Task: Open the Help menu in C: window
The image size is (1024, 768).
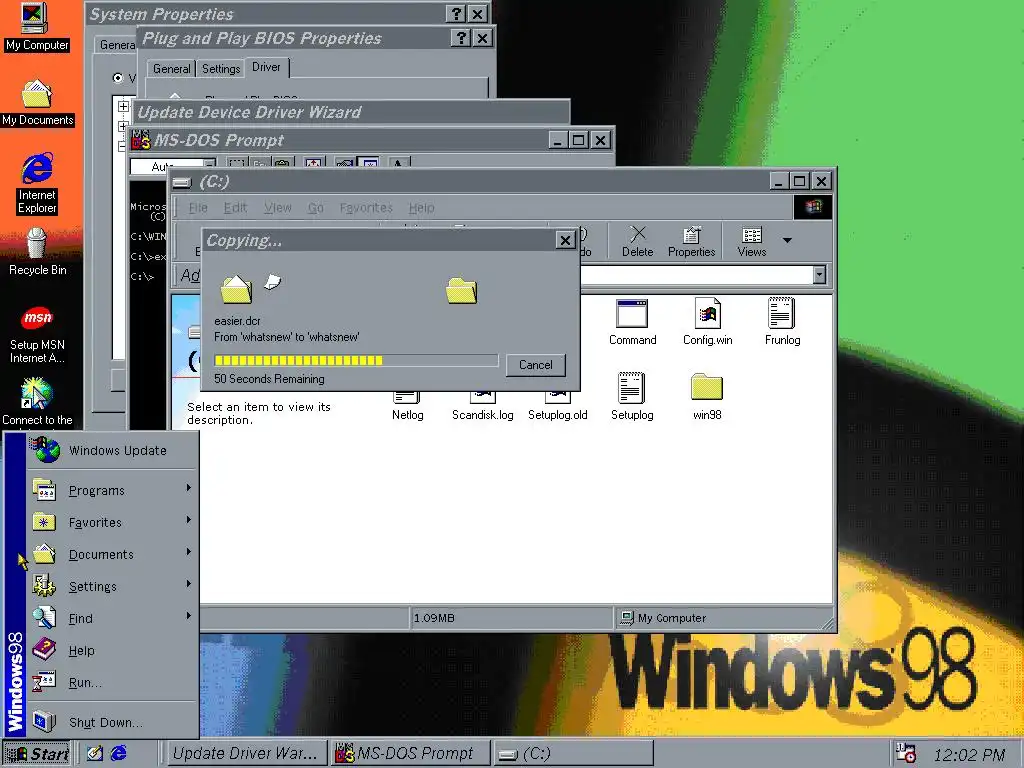Action: point(421,208)
